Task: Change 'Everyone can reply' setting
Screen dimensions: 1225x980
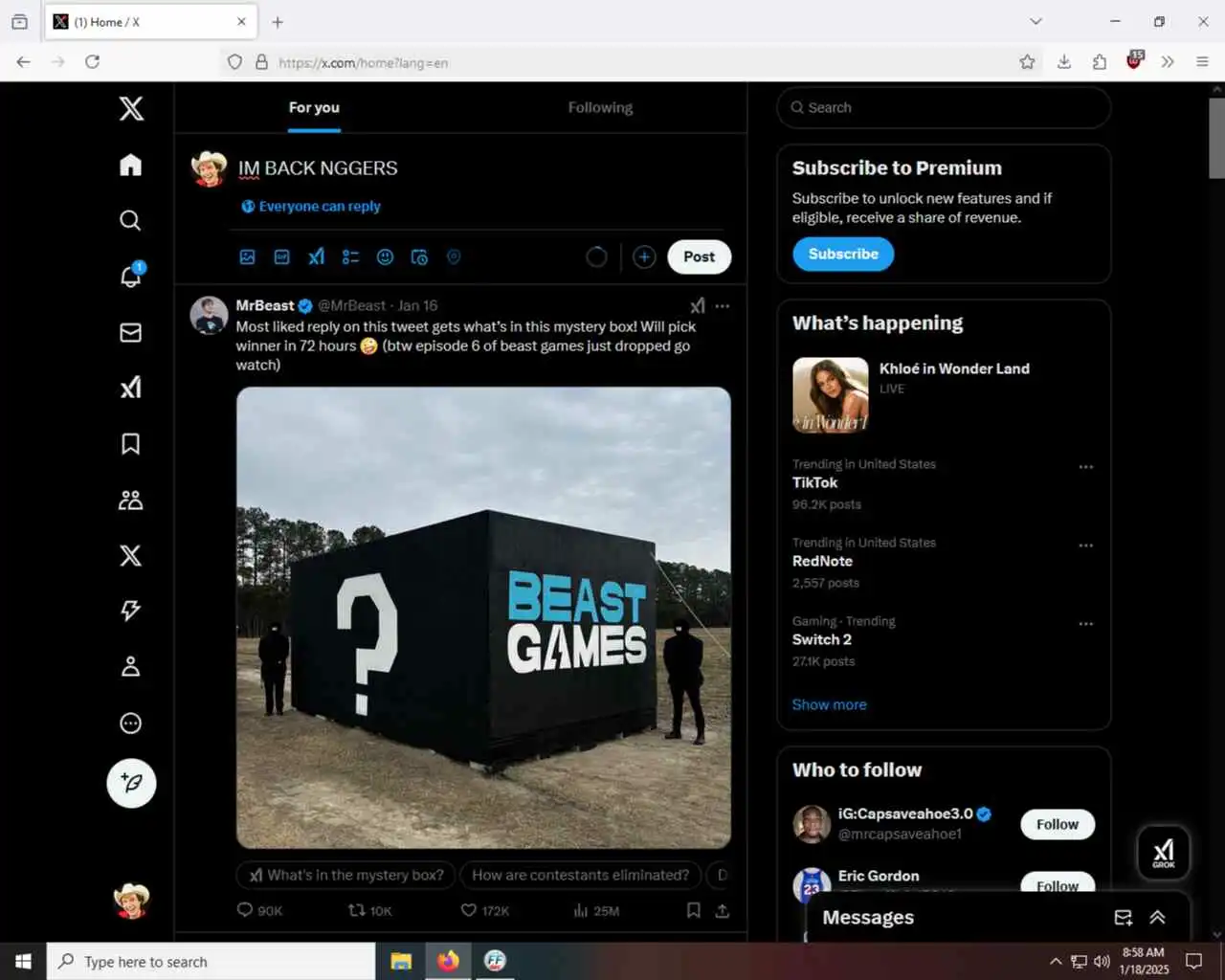Action: tap(311, 206)
